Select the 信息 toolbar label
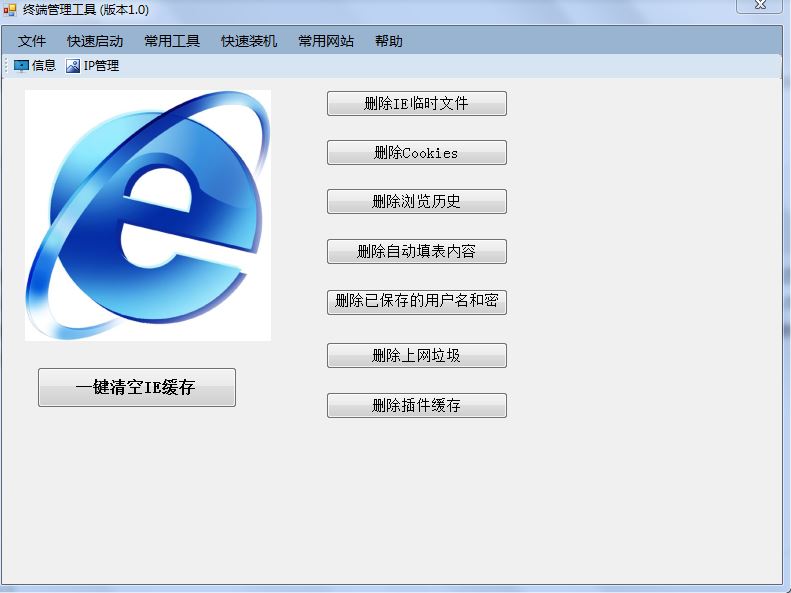Screen dimensions: 791x593 44,66
